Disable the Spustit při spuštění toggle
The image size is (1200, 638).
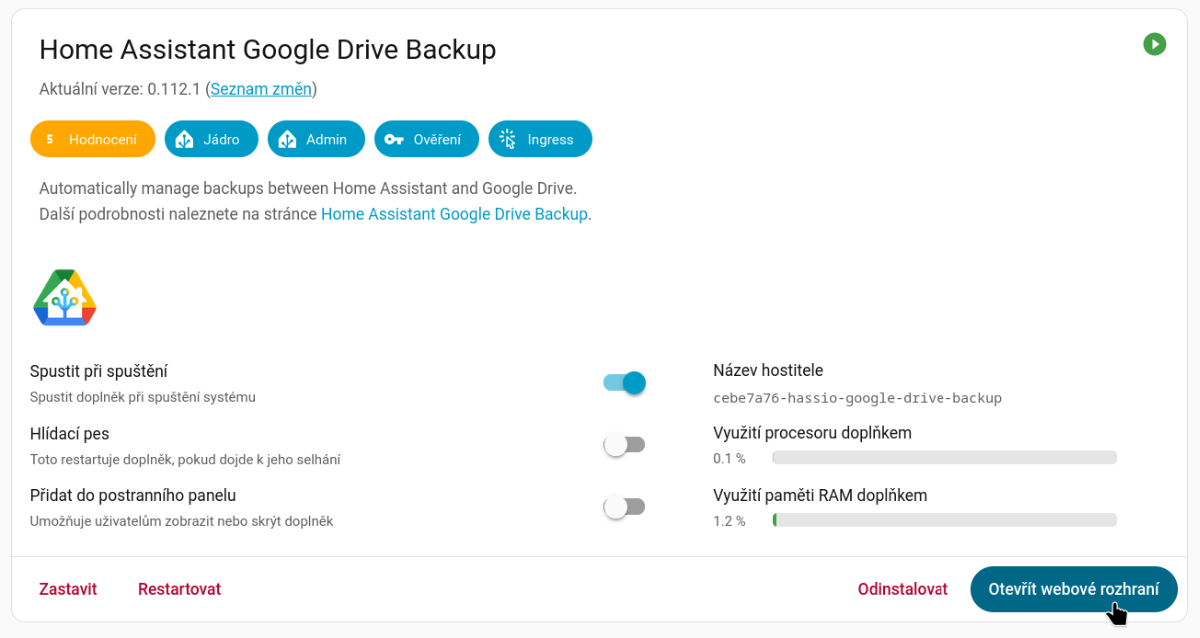pos(624,383)
